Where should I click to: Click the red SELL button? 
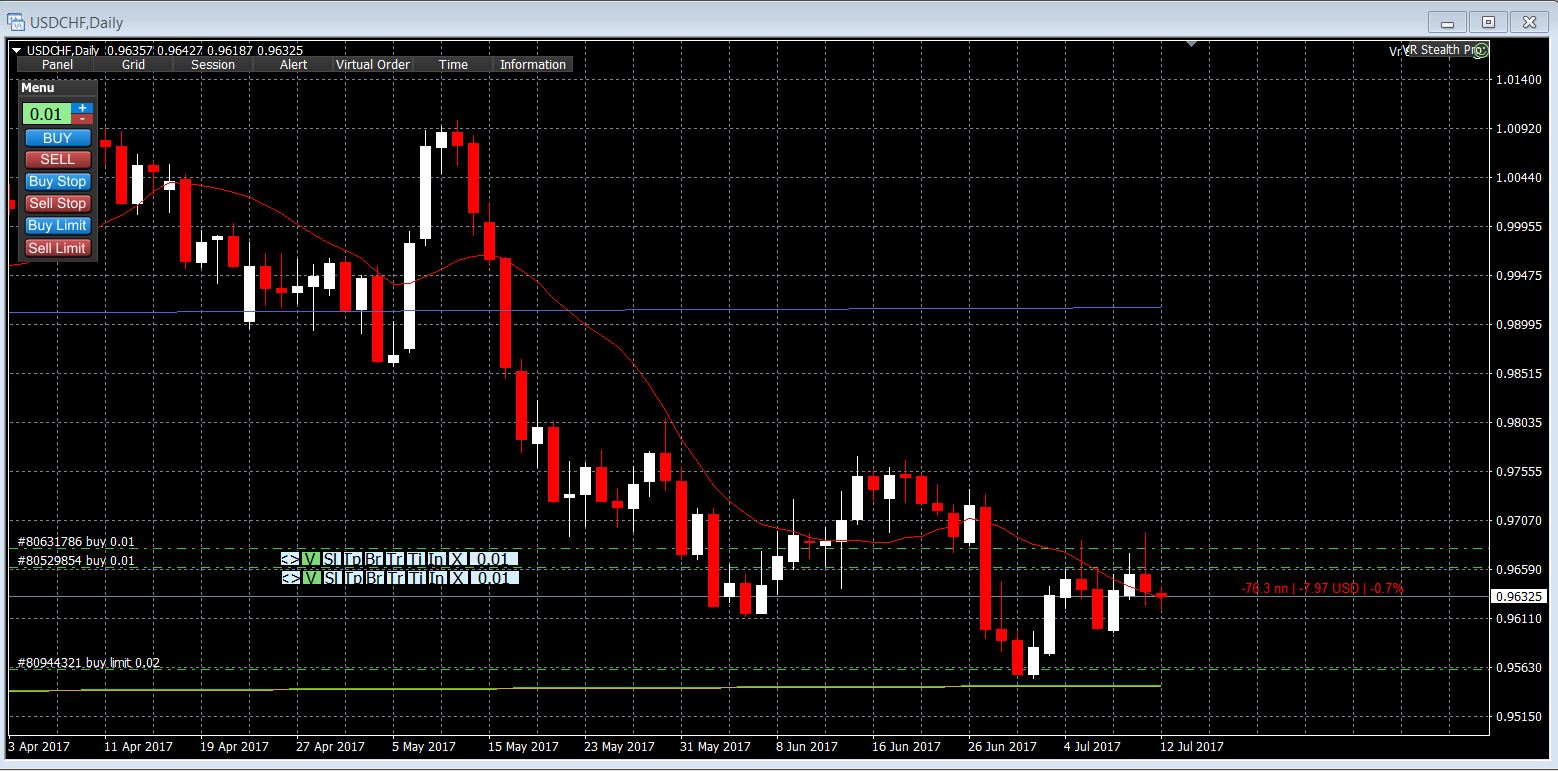tap(57, 160)
